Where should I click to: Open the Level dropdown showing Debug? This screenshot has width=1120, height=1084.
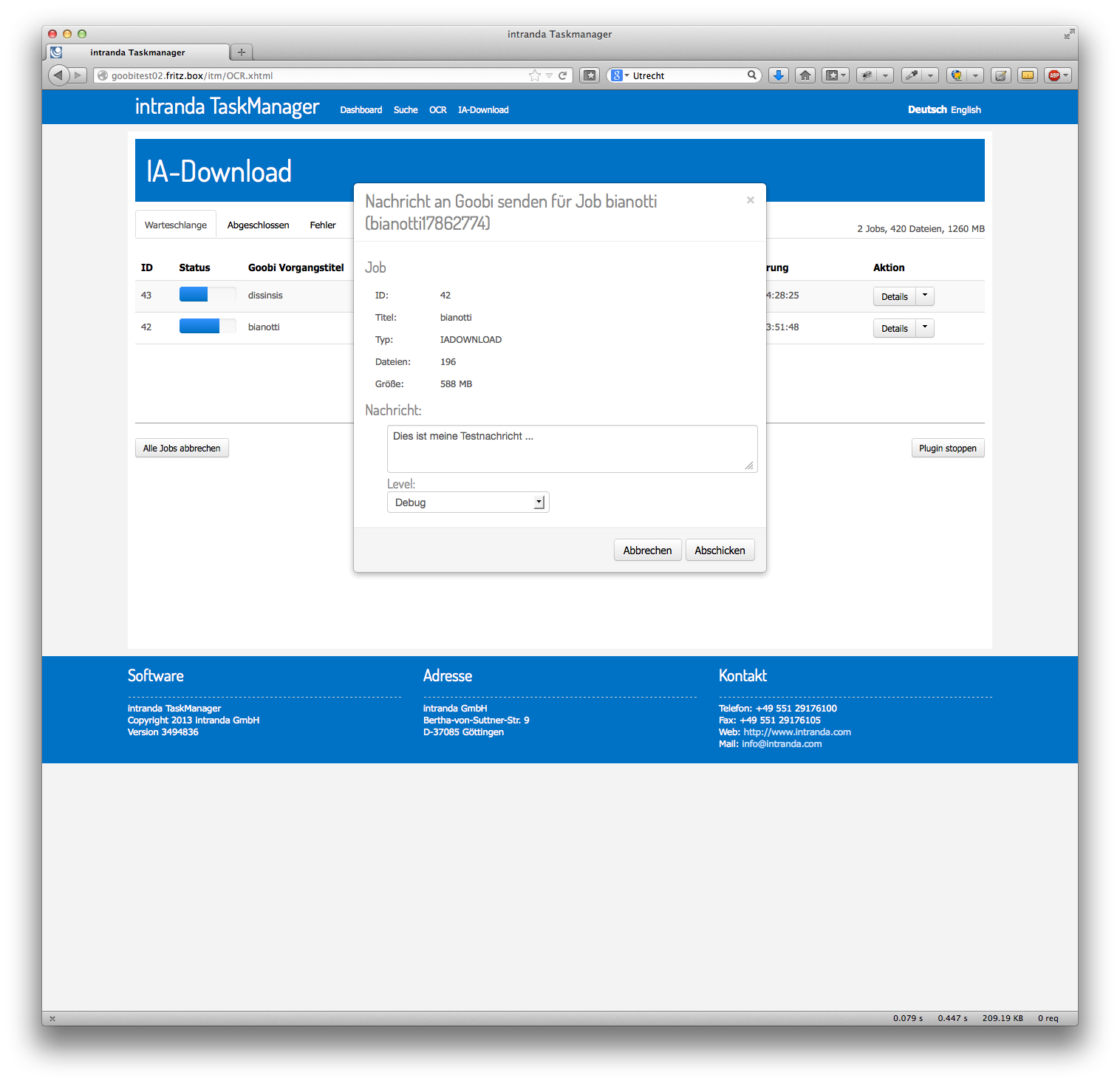click(468, 502)
